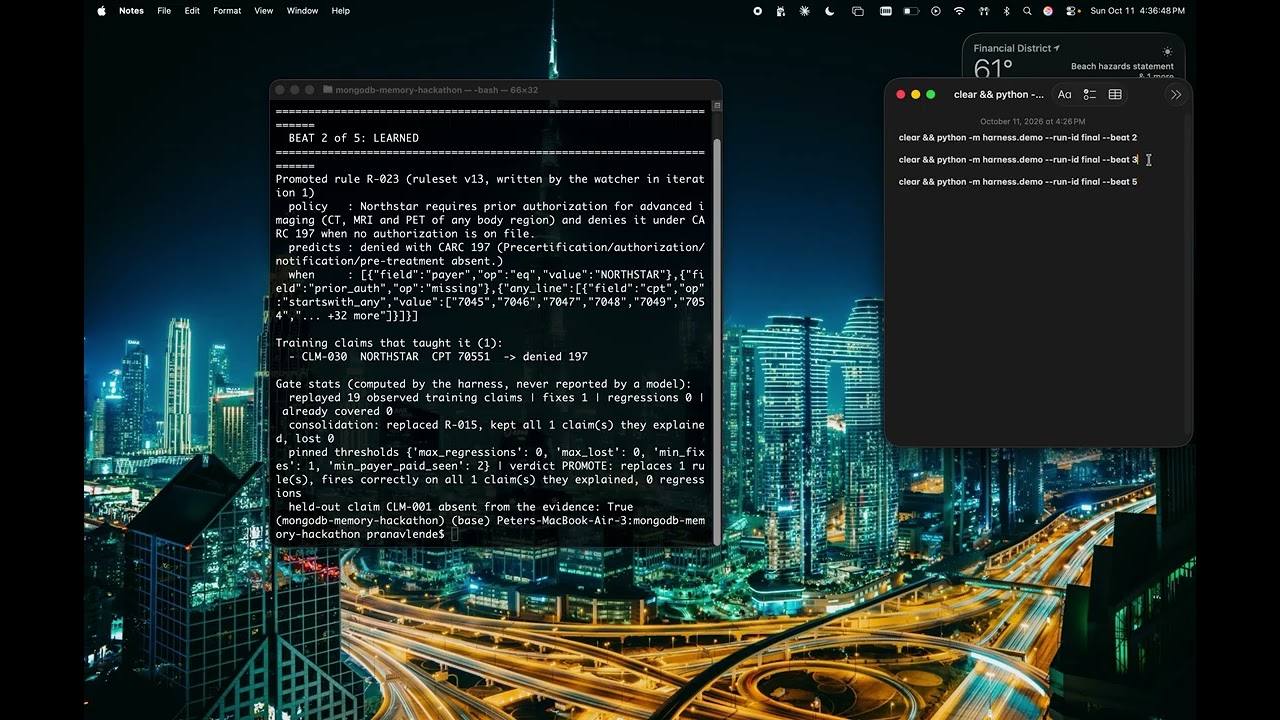Open the Help menu
Viewport: 1280px width, 720px height.
point(340,11)
